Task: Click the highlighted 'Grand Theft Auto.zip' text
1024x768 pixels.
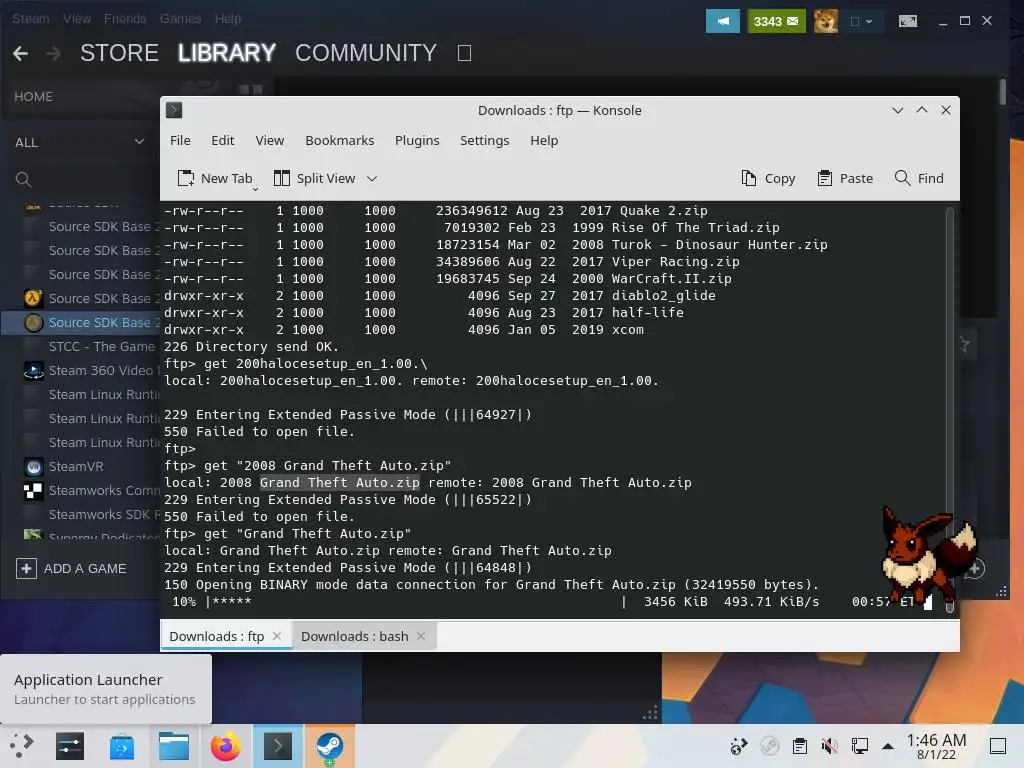Action: (x=340, y=483)
